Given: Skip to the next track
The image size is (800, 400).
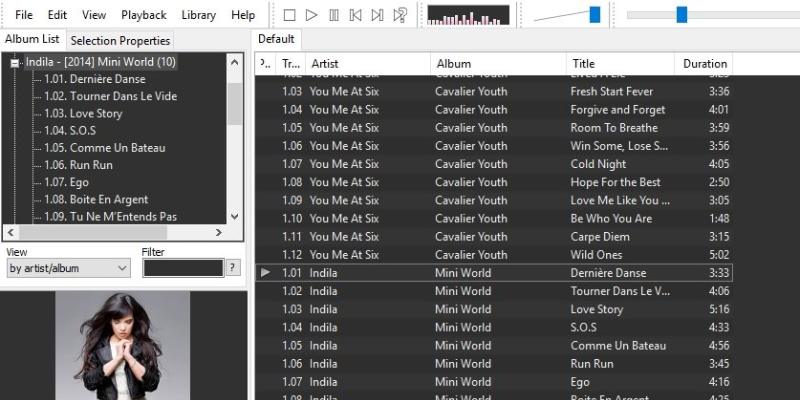Looking at the screenshot, I should tap(378, 15).
